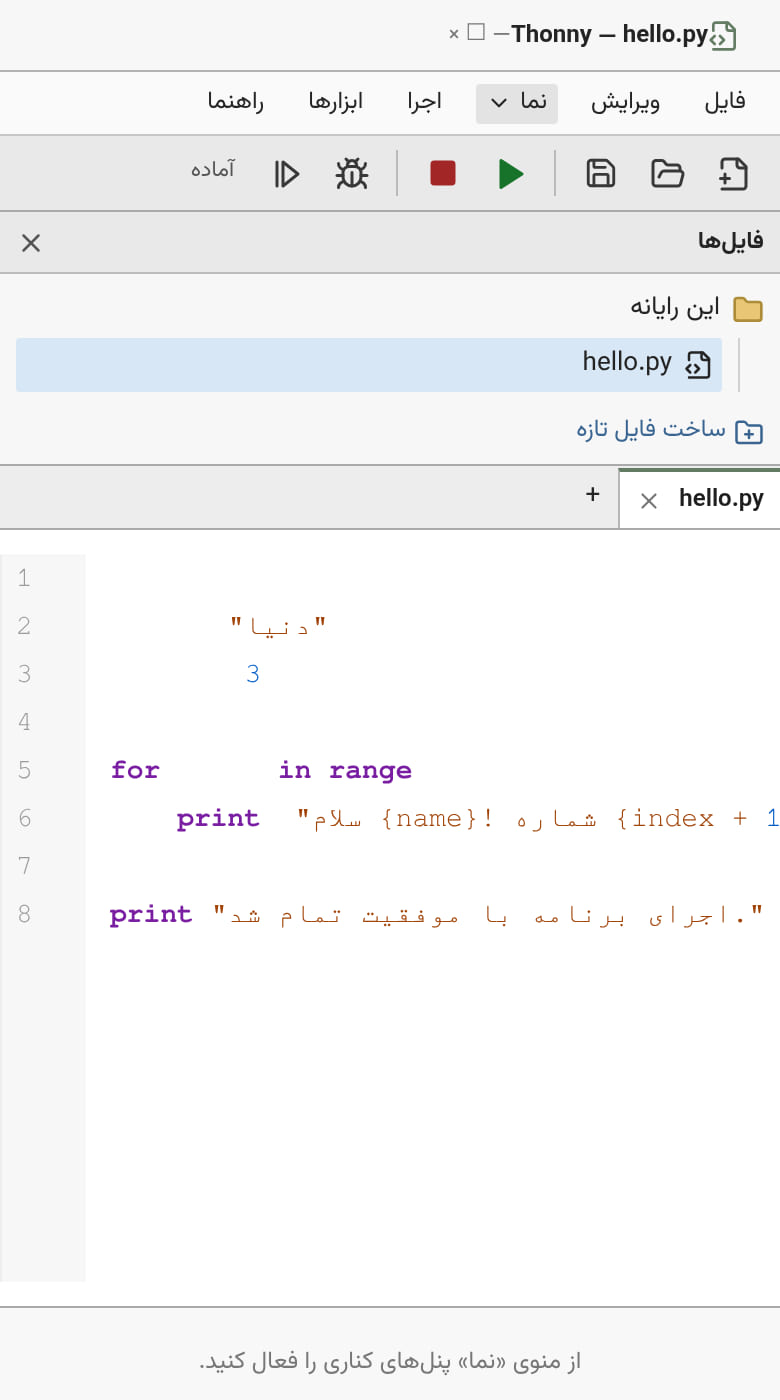
Task: Click the step-over resume icon
Action: pos(287,173)
